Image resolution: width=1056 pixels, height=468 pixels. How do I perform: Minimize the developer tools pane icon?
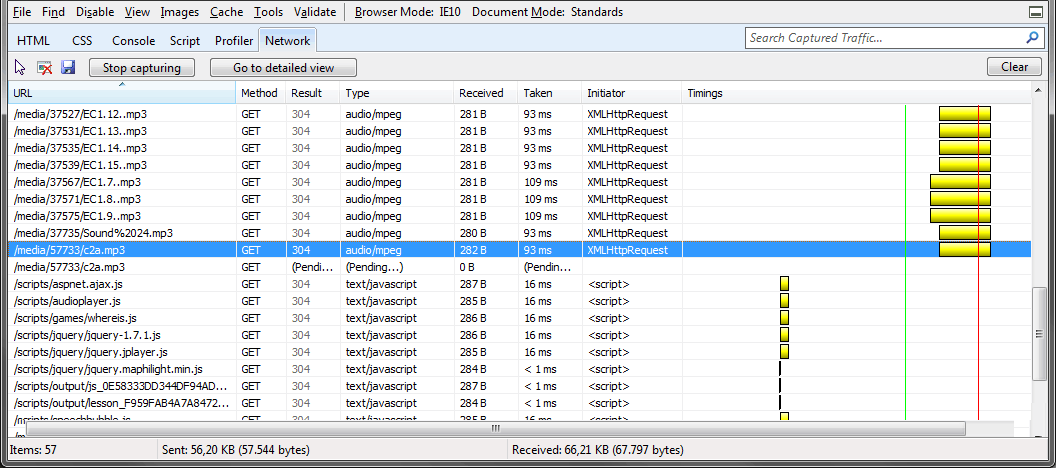point(1035,12)
